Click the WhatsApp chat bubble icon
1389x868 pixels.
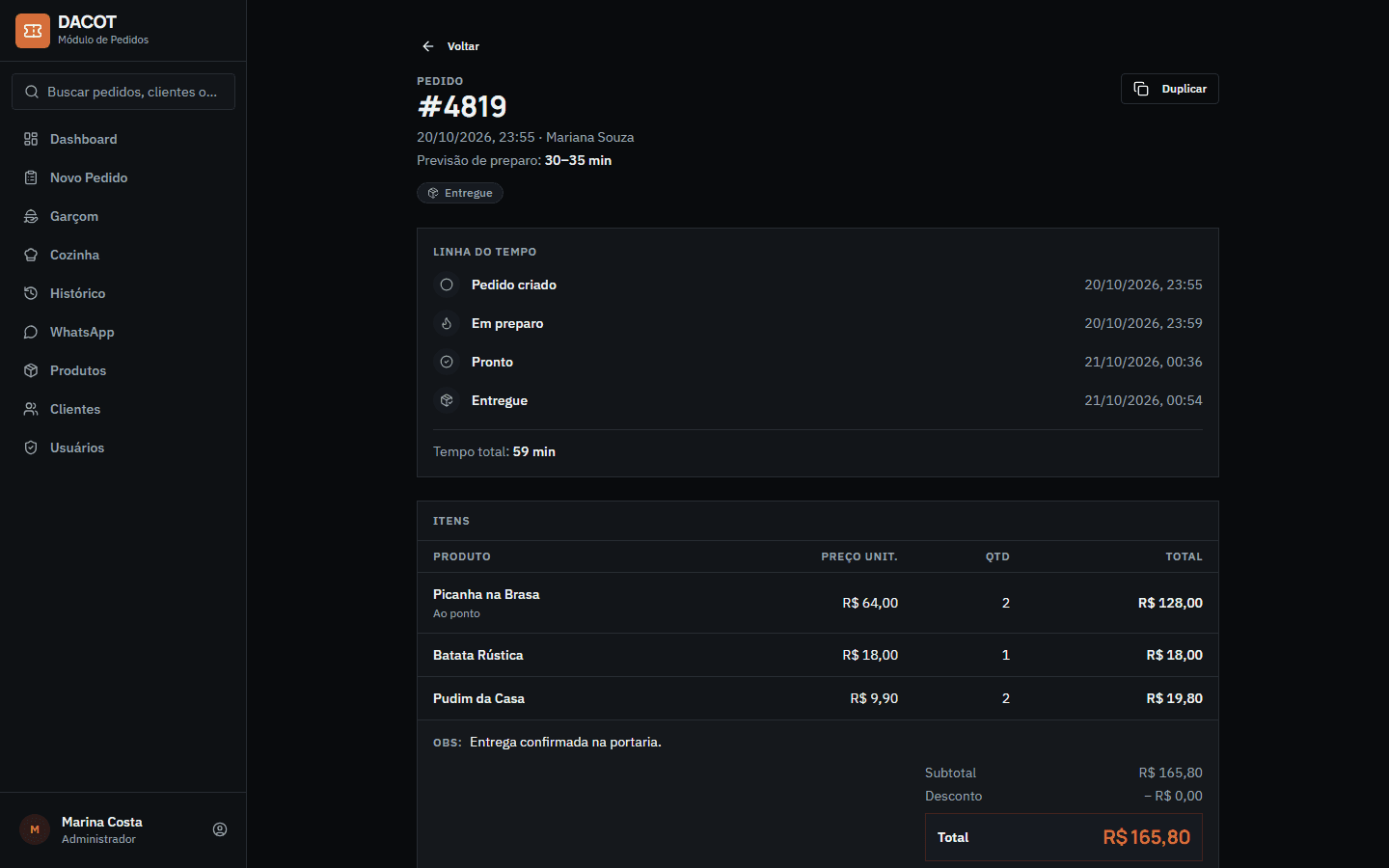tap(31, 332)
